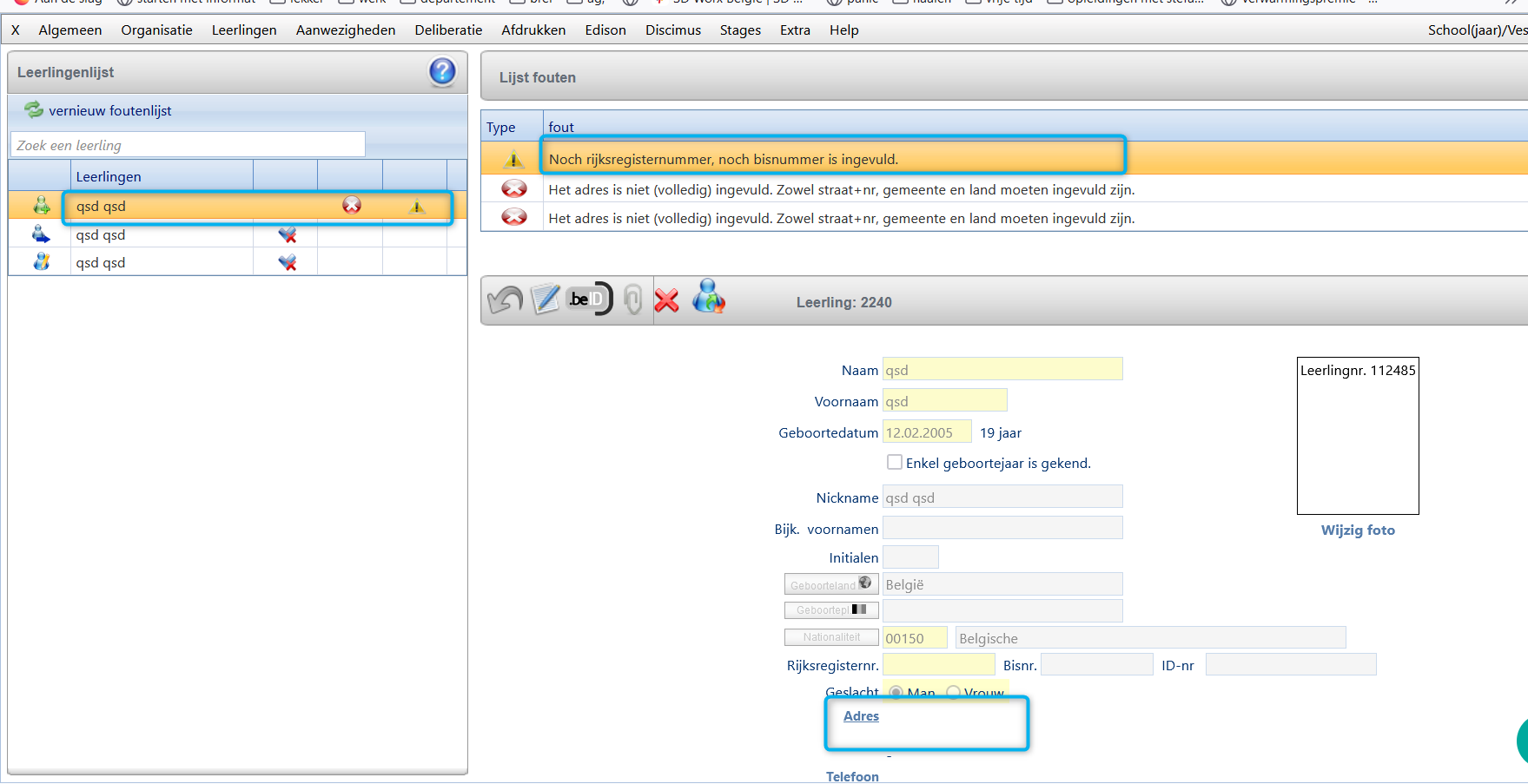Click the Rijksregisternr. input field
1528x784 pixels.
tap(938, 665)
